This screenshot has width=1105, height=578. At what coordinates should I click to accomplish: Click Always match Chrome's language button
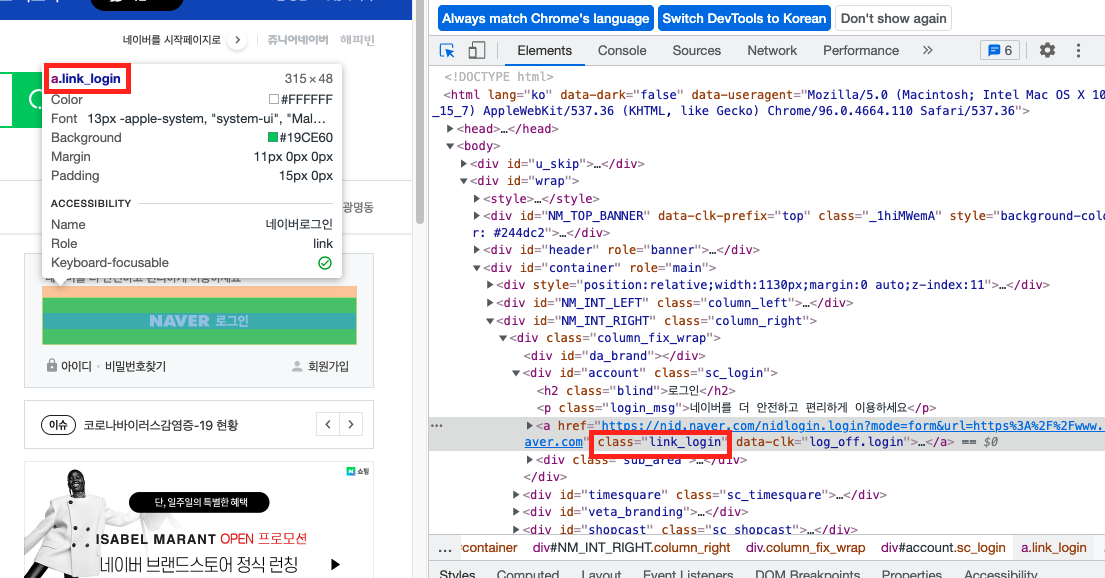[545, 18]
